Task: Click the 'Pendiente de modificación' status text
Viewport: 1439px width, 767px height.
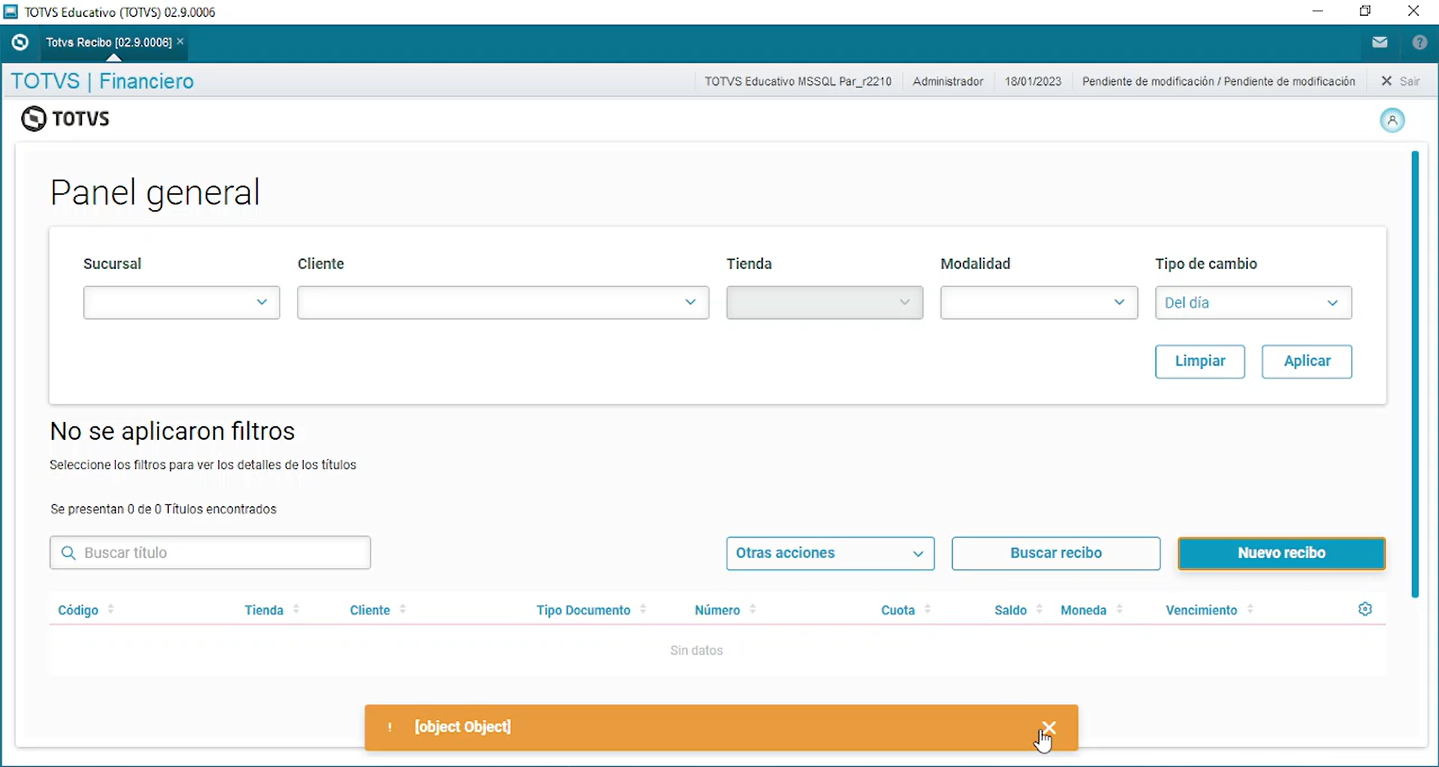Action: pos(1219,82)
